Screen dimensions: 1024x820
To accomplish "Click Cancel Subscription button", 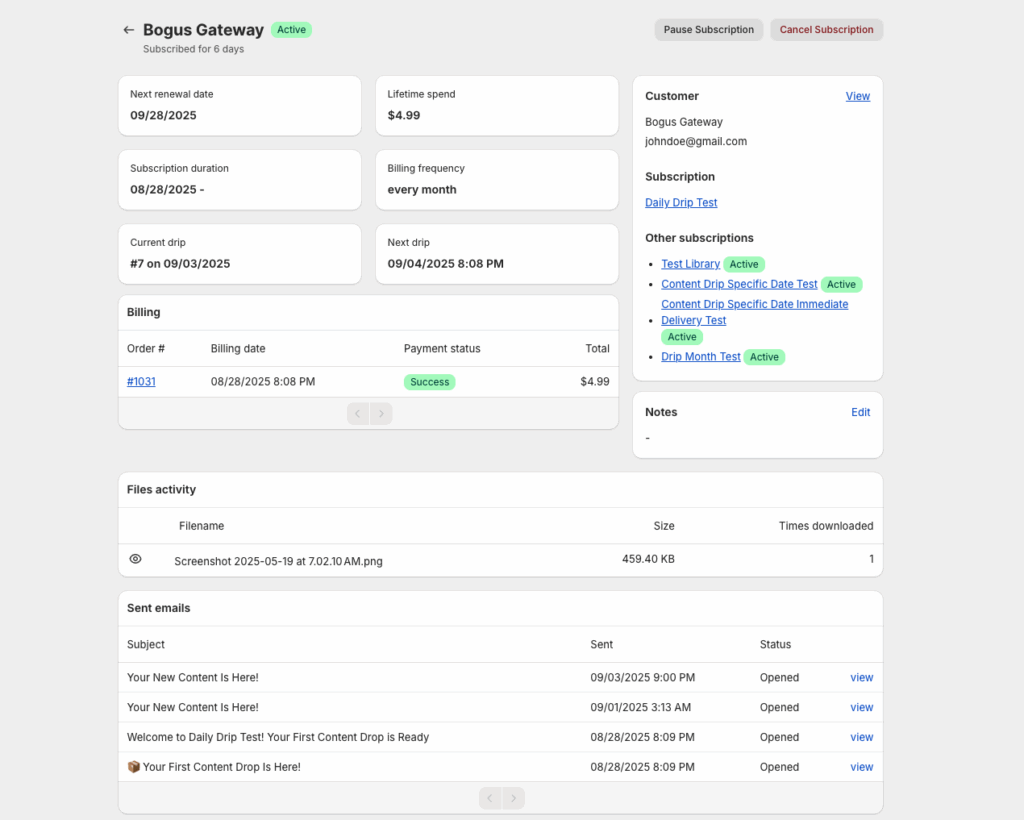I will (x=826, y=30).
